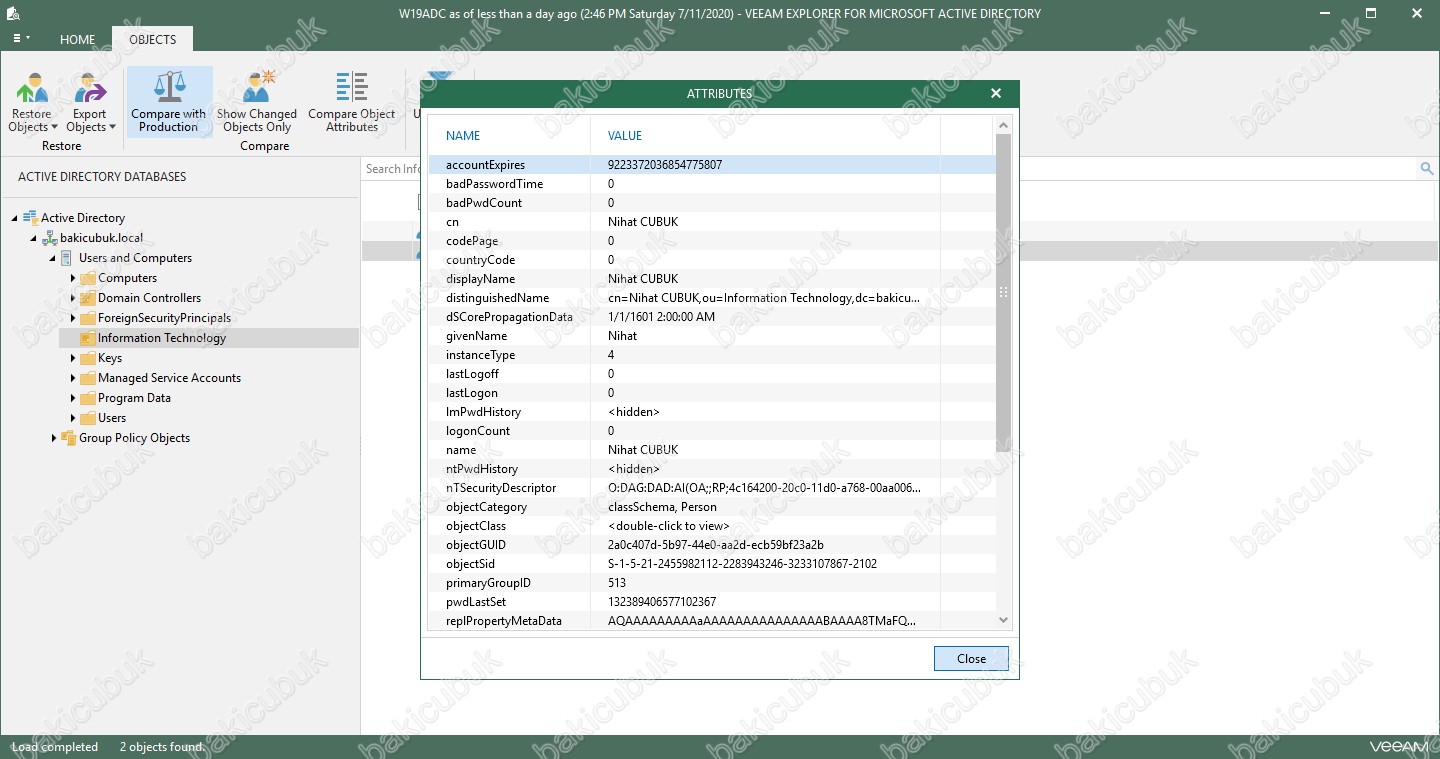The width and height of the screenshot is (1440, 759).
Task: Select the Managed Service Accounts folder
Action: 169,378
